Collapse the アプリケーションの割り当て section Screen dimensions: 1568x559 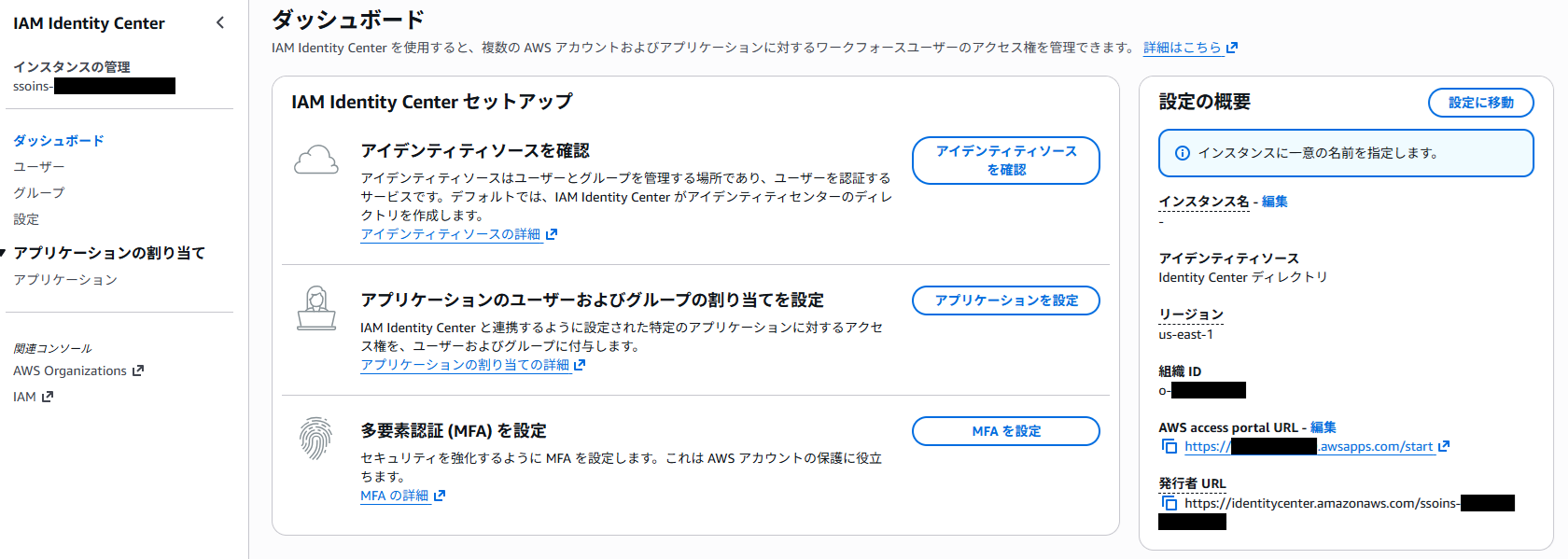5,253
